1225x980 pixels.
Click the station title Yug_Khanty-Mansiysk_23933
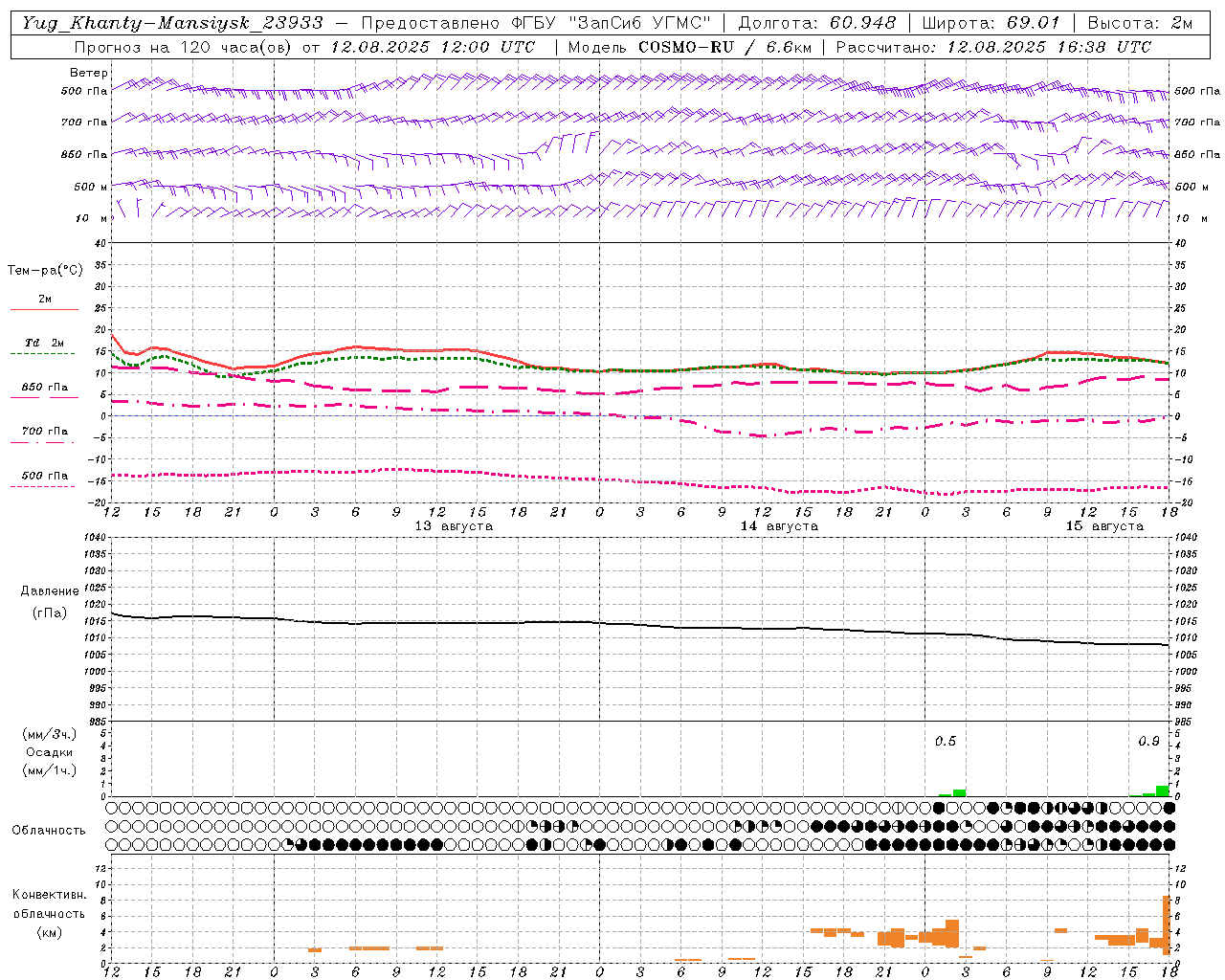coord(172,23)
